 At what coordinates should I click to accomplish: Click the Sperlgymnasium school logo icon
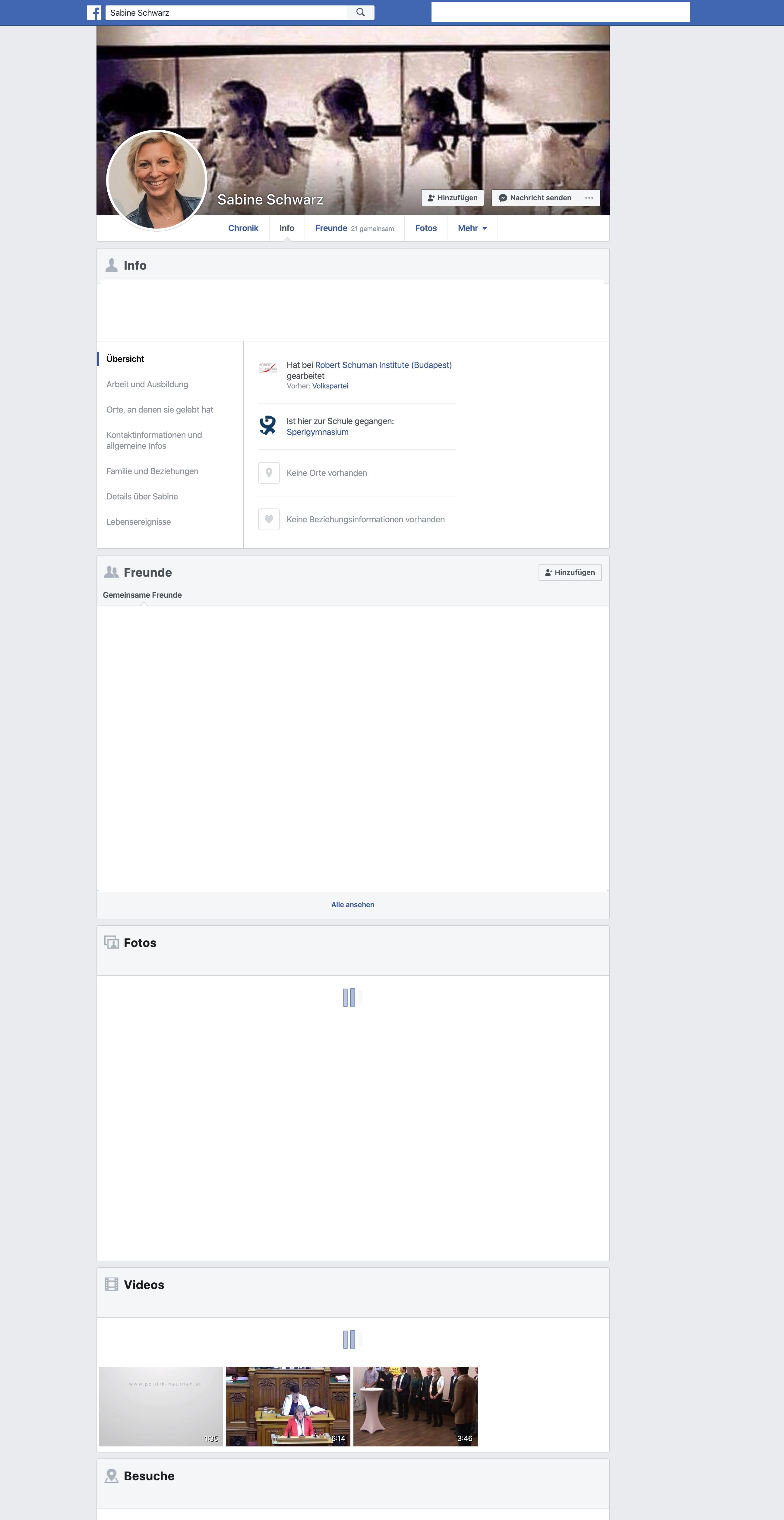[x=268, y=425]
